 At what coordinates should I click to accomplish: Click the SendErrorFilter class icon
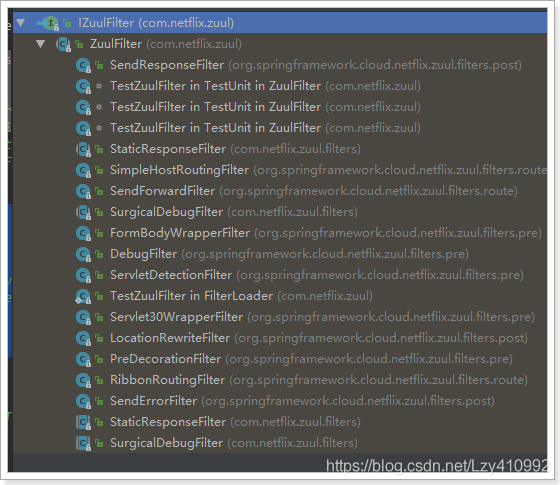coord(83,401)
